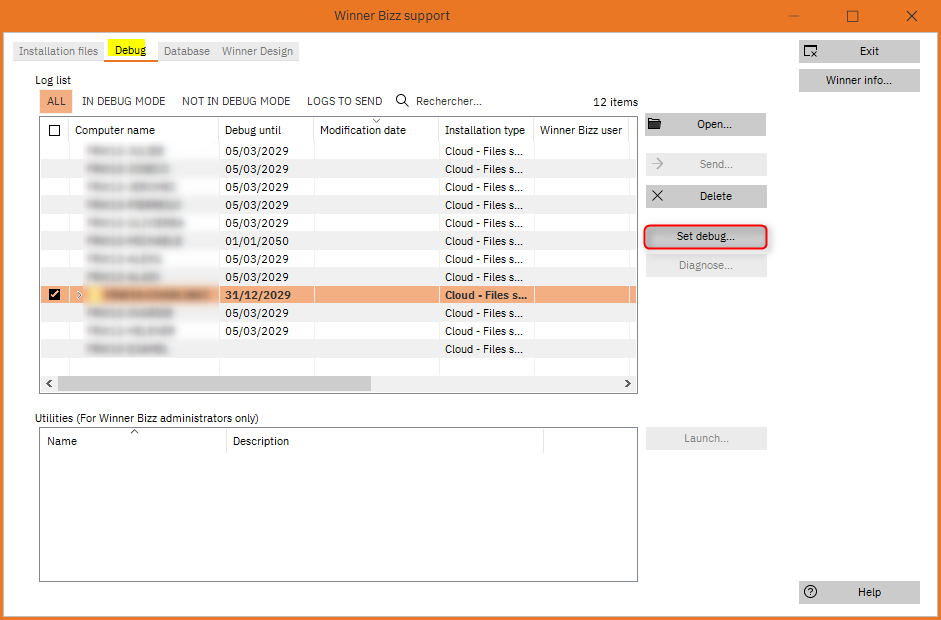Click the Winner info... button
The image size is (941, 620).
[x=859, y=80]
